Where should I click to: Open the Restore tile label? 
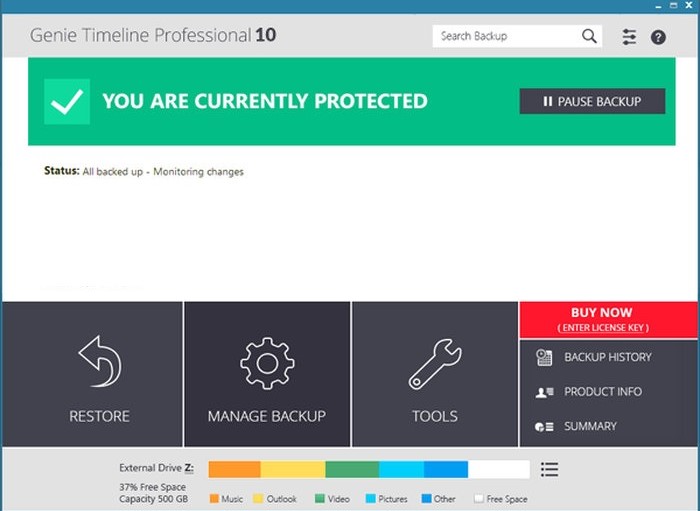coord(100,416)
